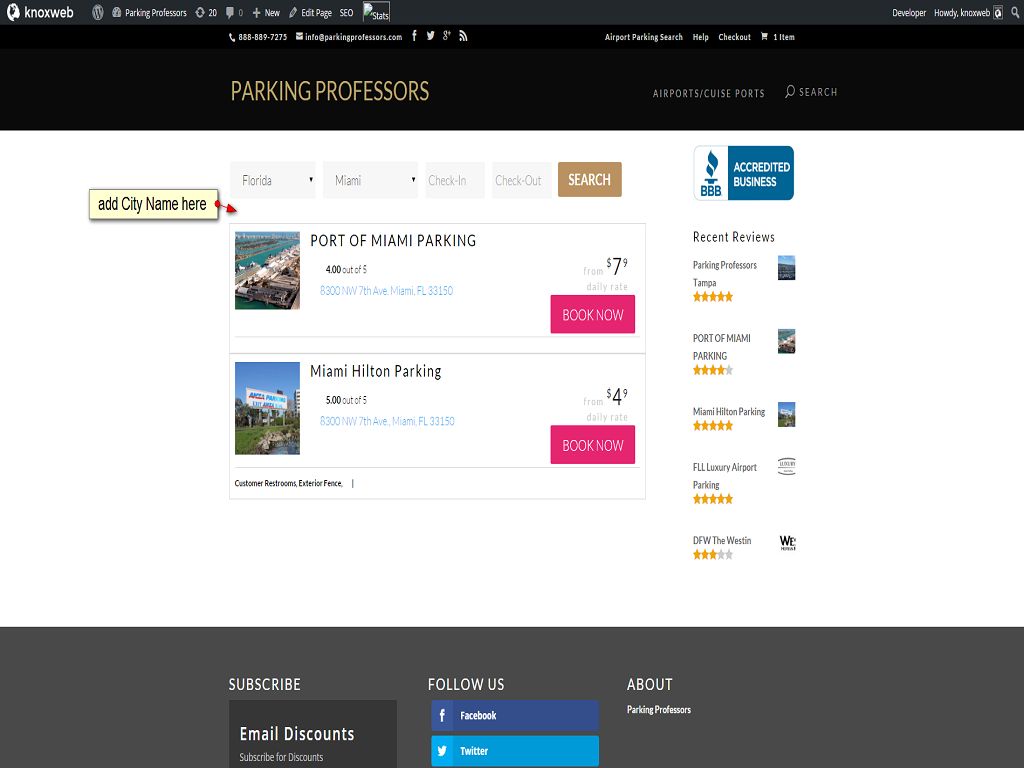Open PORT OF MIAMI PARKING sidebar review

coord(722,347)
